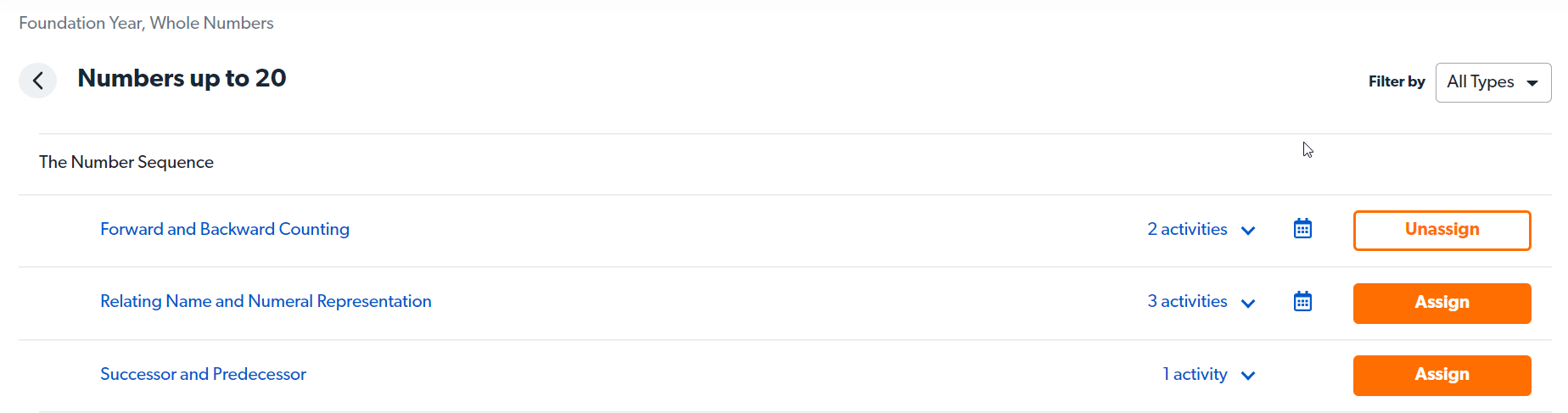Click chevron next to 3 activities
1568x413 pixels.
coord(1248,303)
